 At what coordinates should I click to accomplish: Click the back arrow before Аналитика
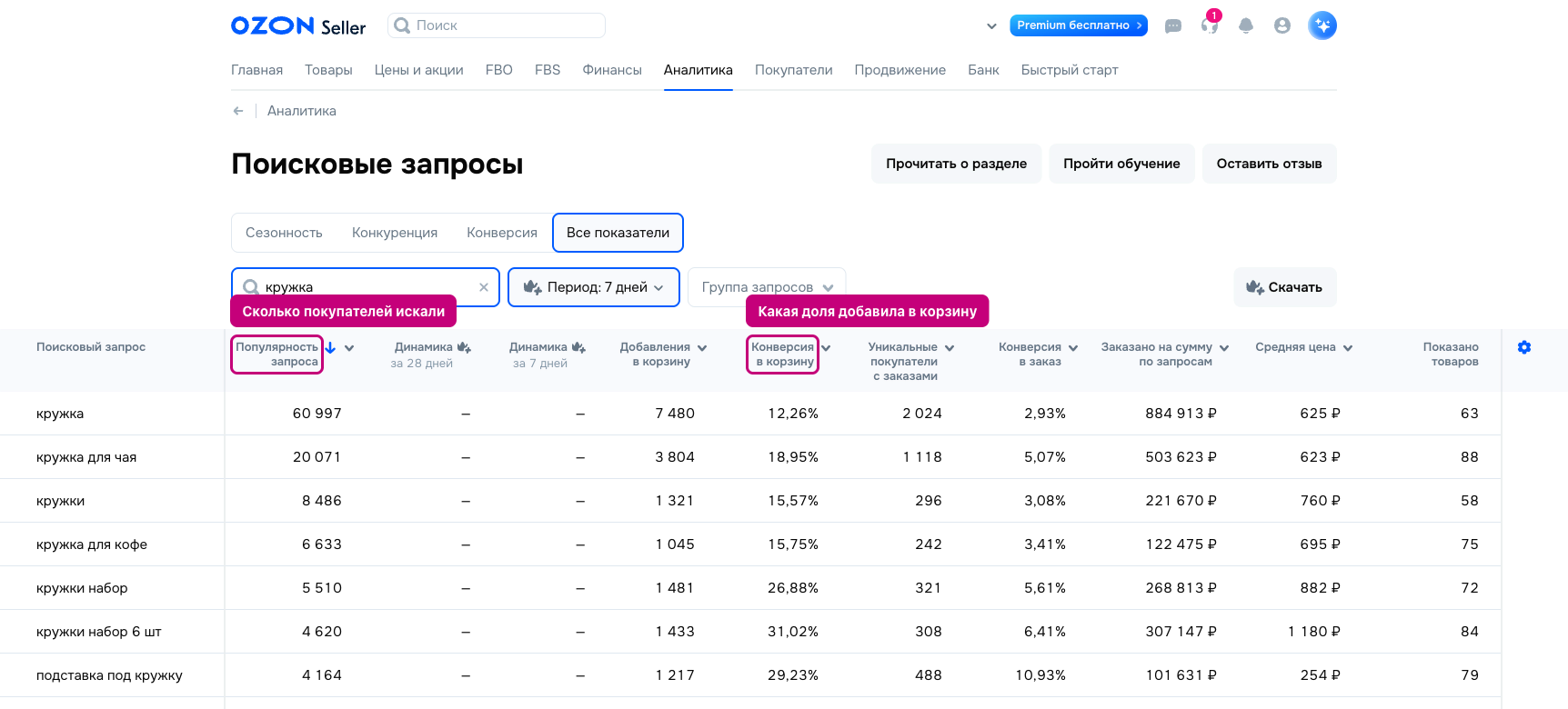(x=238, y=111)
